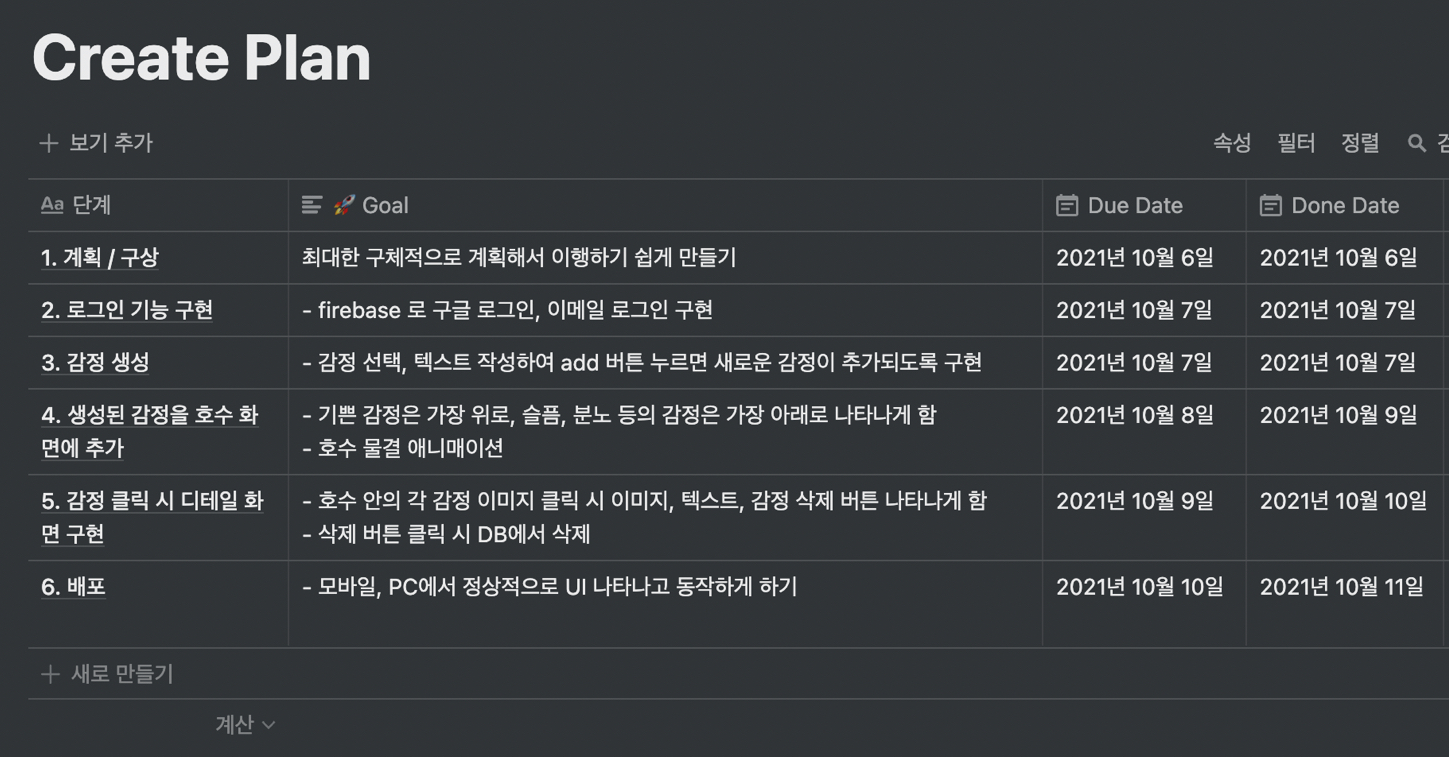
Task: Select Done Date cell showing 2021년 10월 11일
Action: tap(1346, 604)
